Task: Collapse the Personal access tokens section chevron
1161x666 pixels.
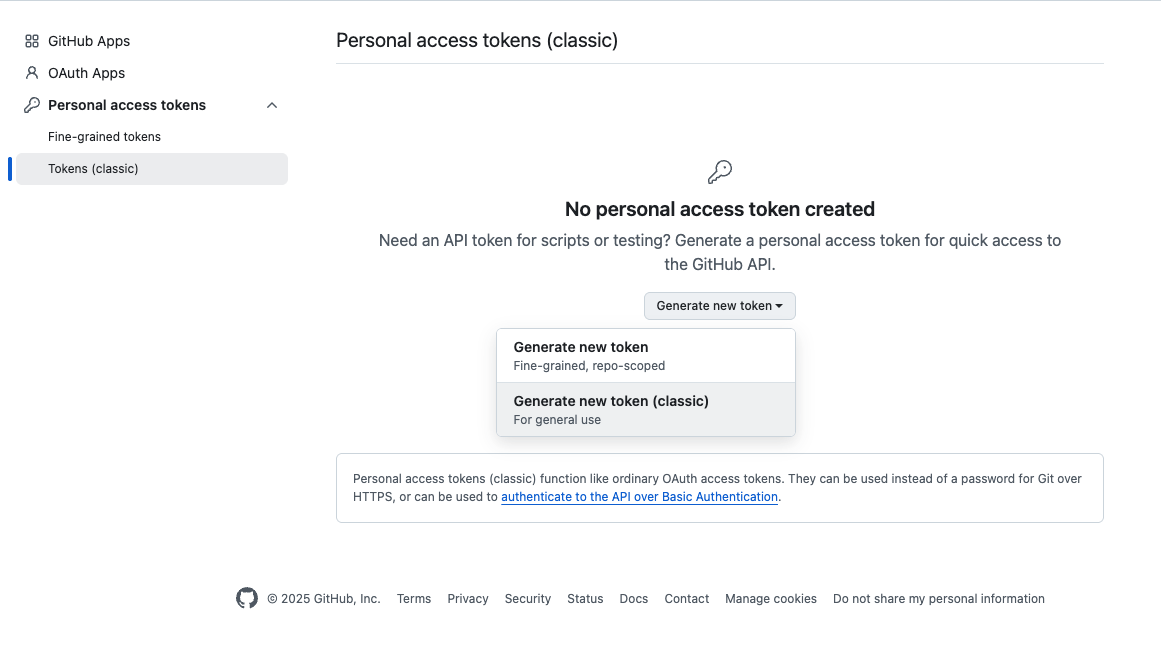Action: pos(272,105)
